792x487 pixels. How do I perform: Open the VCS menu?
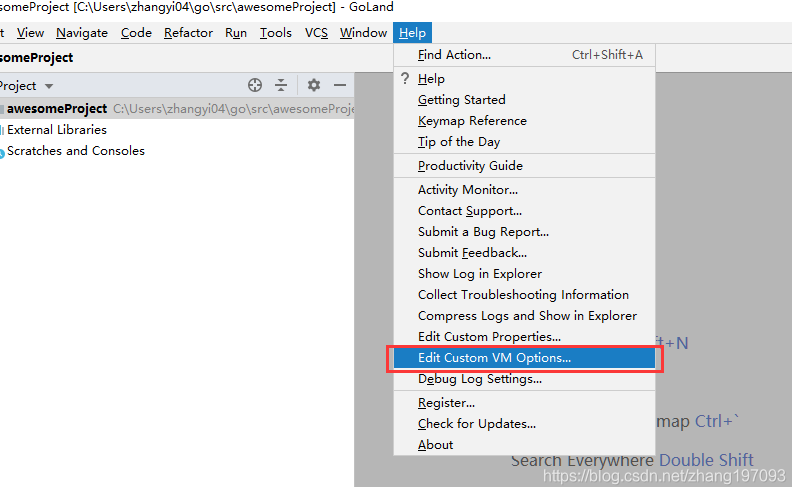point(316,33)
